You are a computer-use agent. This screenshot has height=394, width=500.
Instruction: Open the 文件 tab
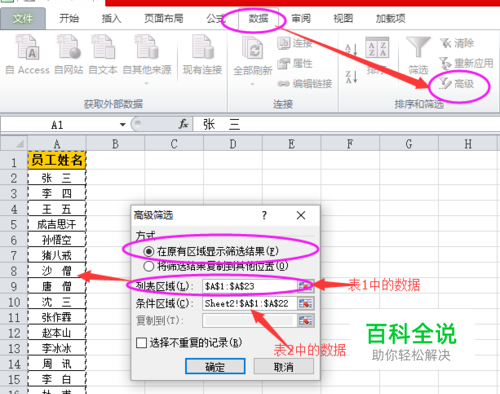coord(23,19)
